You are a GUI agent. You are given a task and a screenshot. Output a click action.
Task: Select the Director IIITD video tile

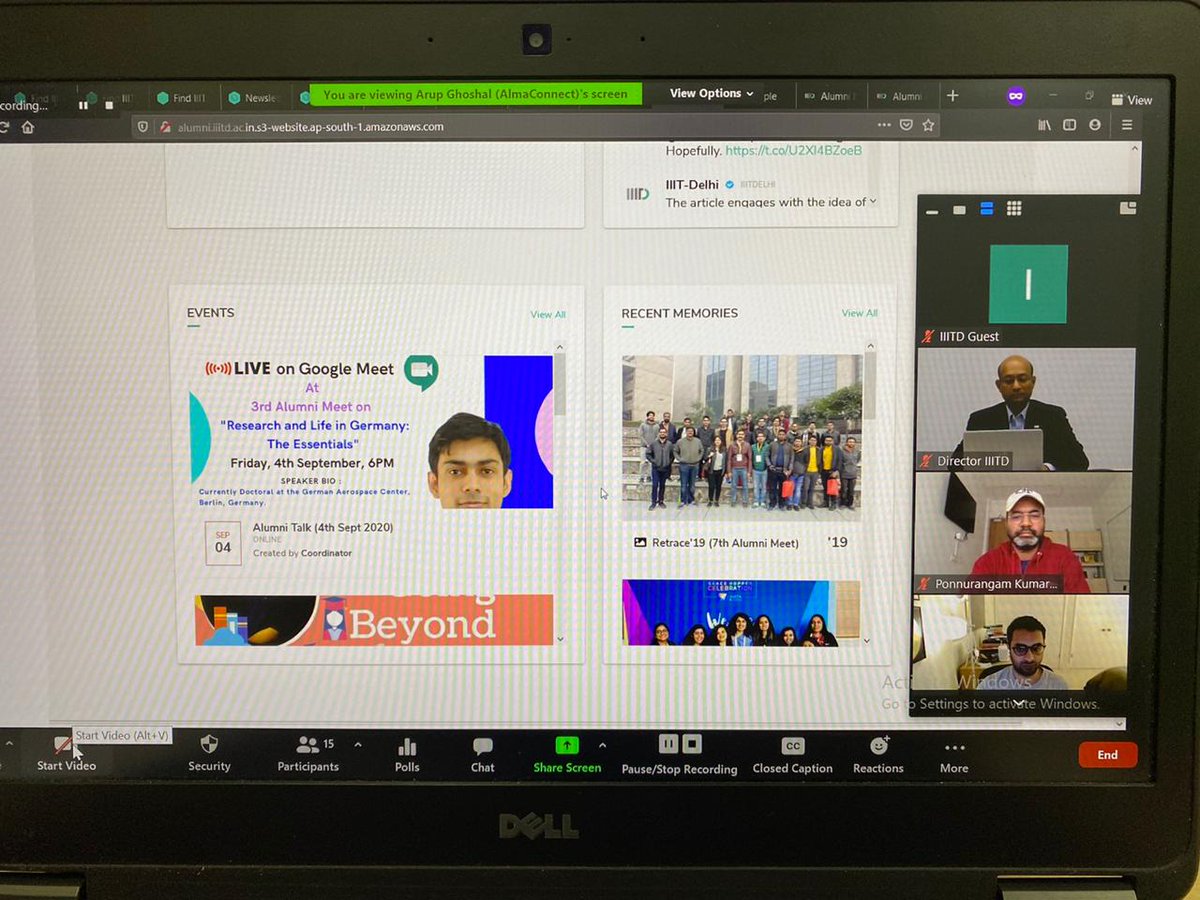click(1026, 409)
